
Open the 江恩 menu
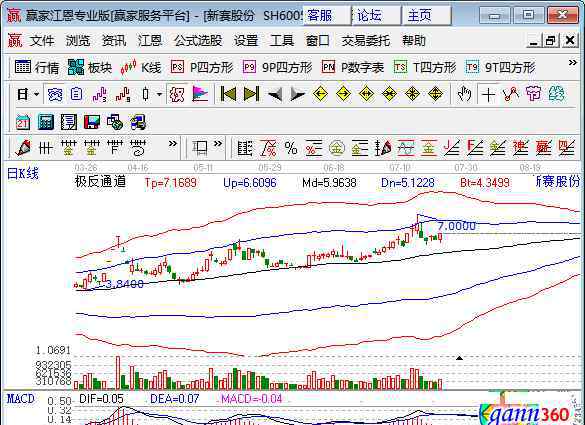point(150,40)
